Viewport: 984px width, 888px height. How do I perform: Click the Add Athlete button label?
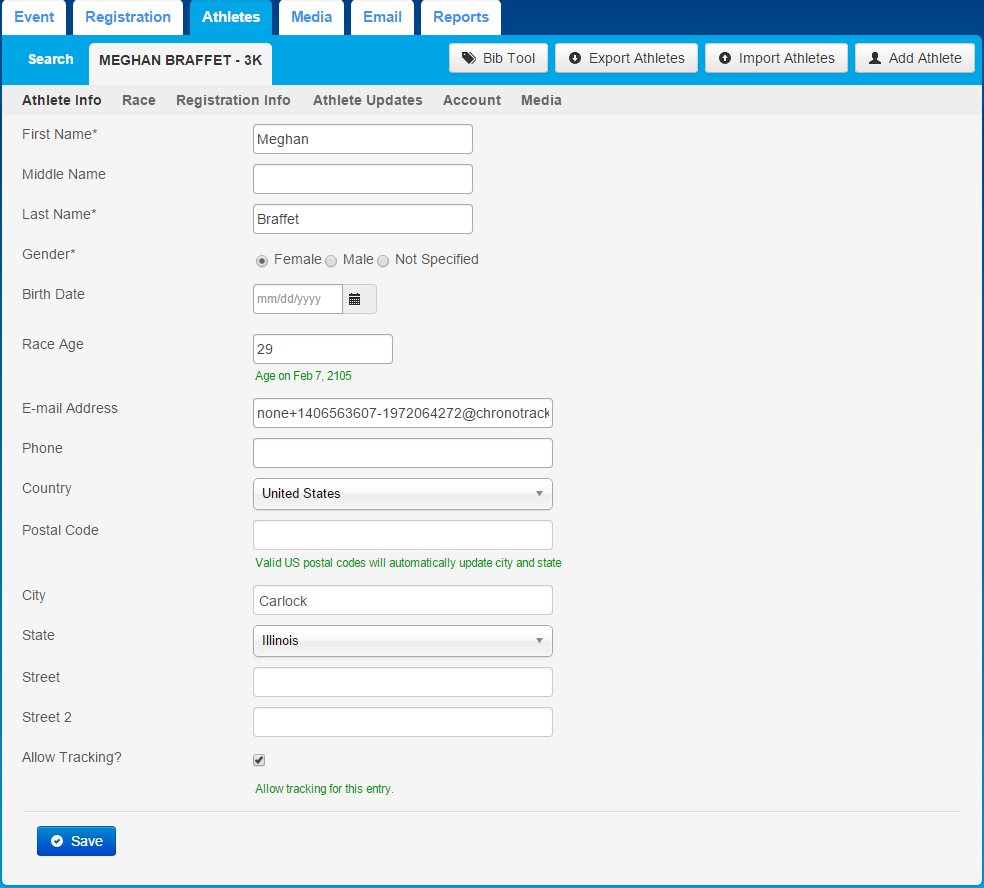(925, 58)
